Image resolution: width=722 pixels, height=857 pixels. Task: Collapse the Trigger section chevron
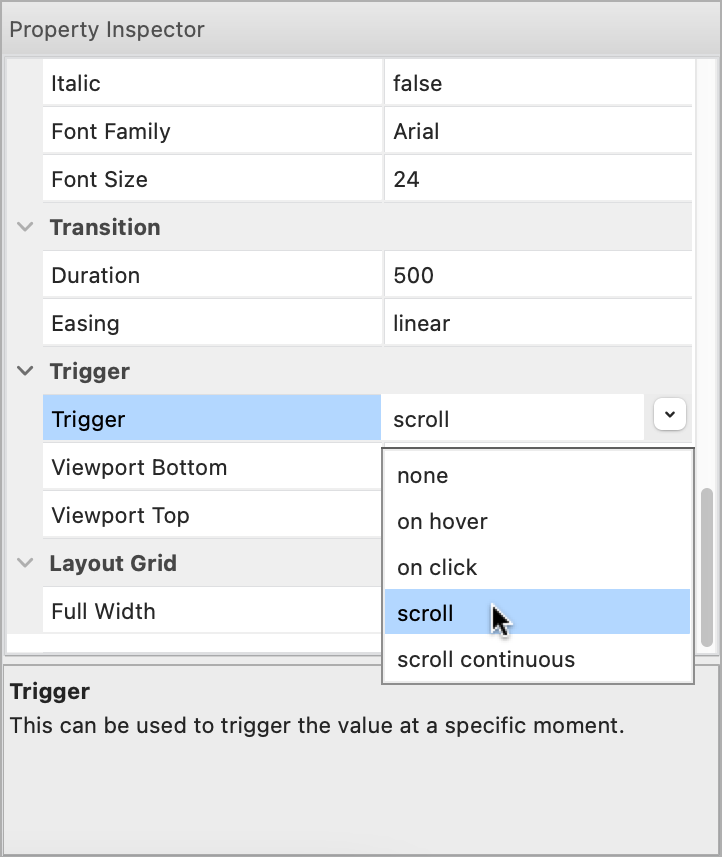point(25,372)
